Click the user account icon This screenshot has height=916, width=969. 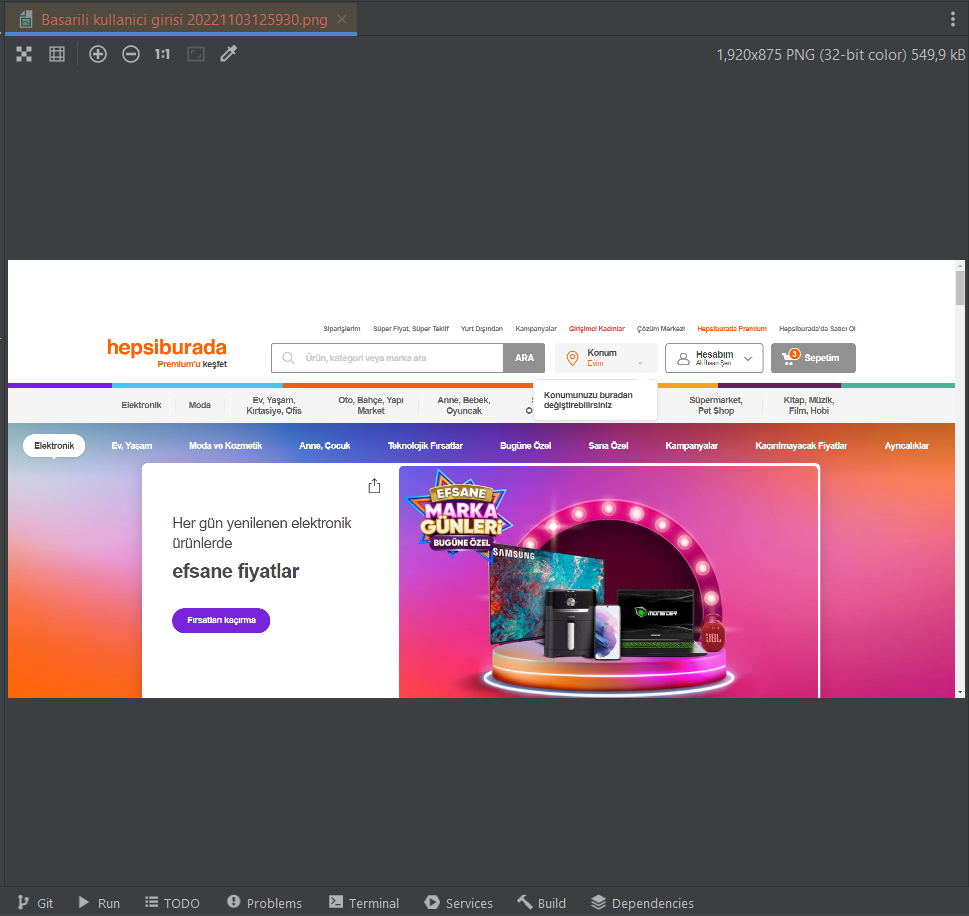tap(683, 358)
